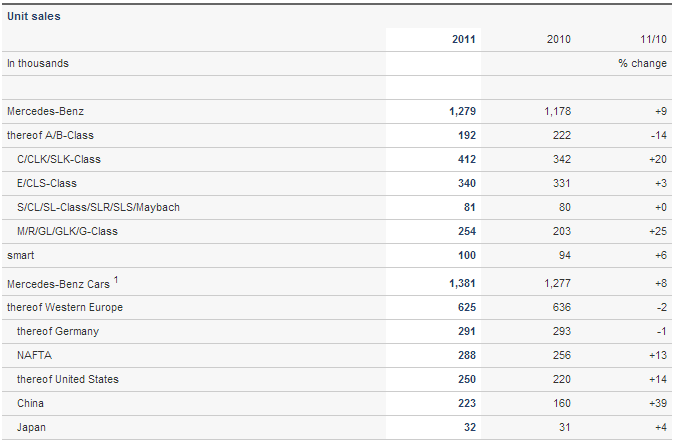Screen dimensions: 675x443
Task: Click the 'thereof Western Europe' row label
Action: (x=65, y=307)
